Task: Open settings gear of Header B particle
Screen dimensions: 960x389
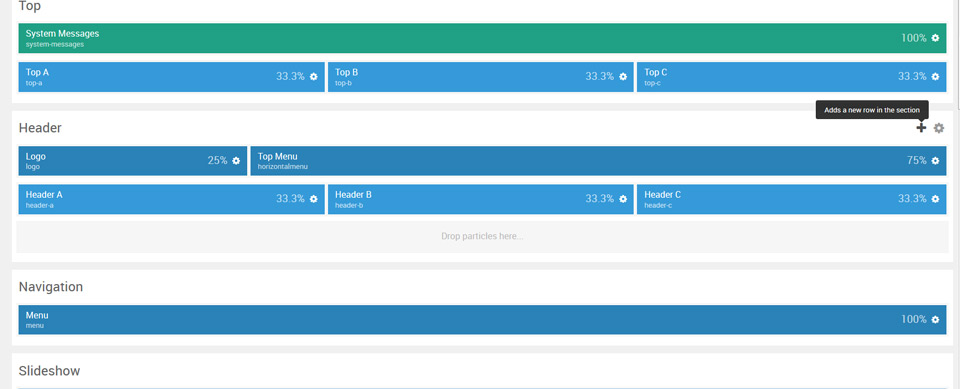Action: [623, 199]
